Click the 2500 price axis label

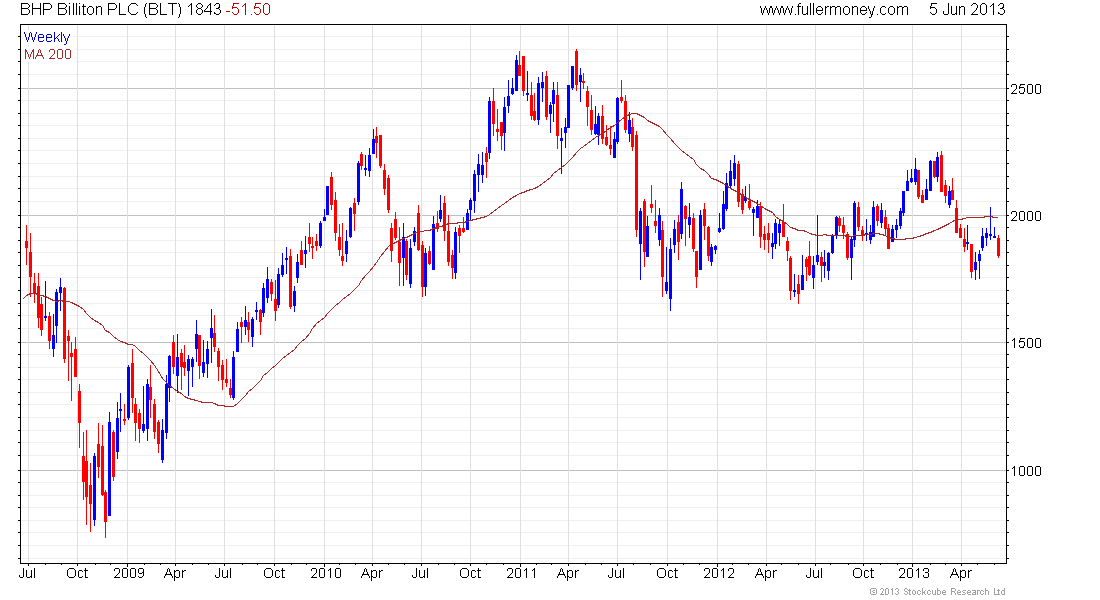1026,89
